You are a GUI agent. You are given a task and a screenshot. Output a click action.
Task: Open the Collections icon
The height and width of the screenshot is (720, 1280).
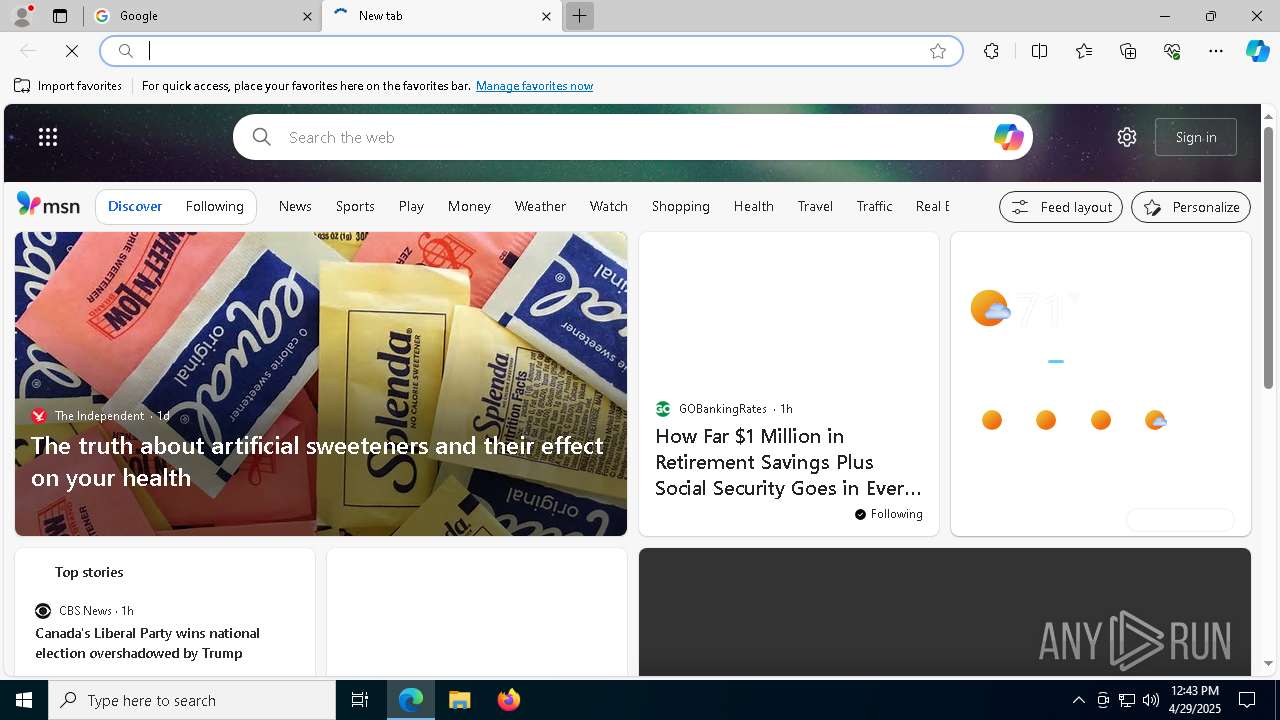[x=1128, y=51]
